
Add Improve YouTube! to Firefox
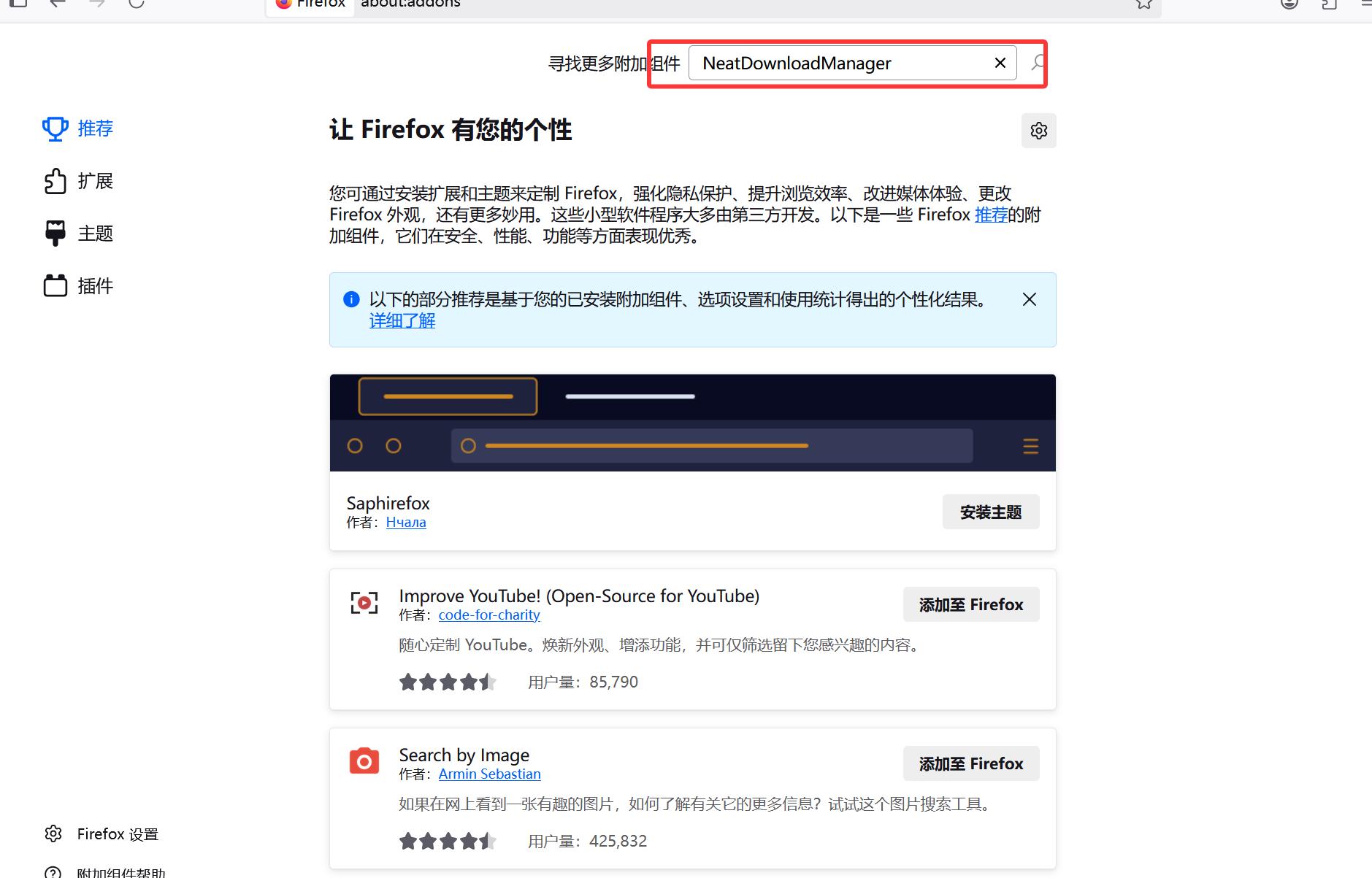coord(971,604)
